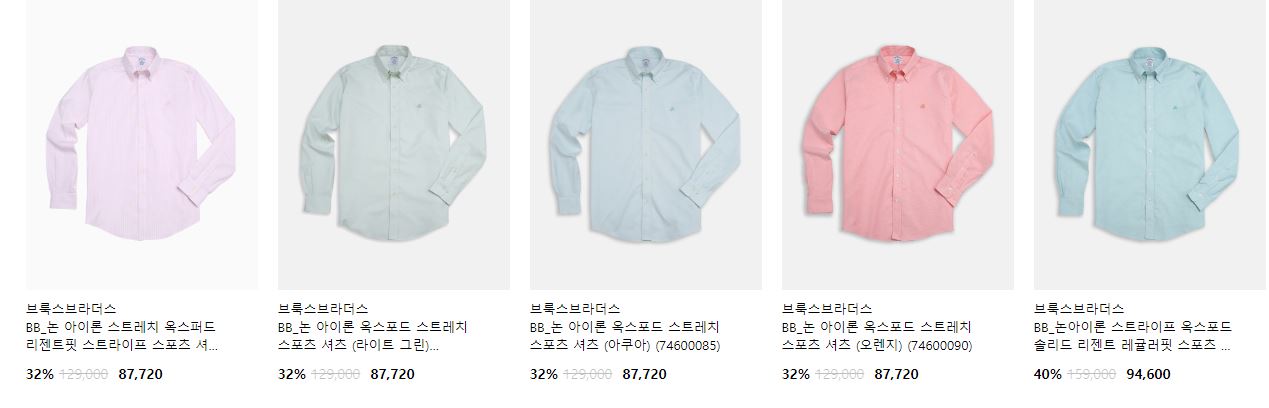Open the (라이트 그린) shirt title link
The image size is (1269, 408).
pyautogui.click(x=373, y=337)
